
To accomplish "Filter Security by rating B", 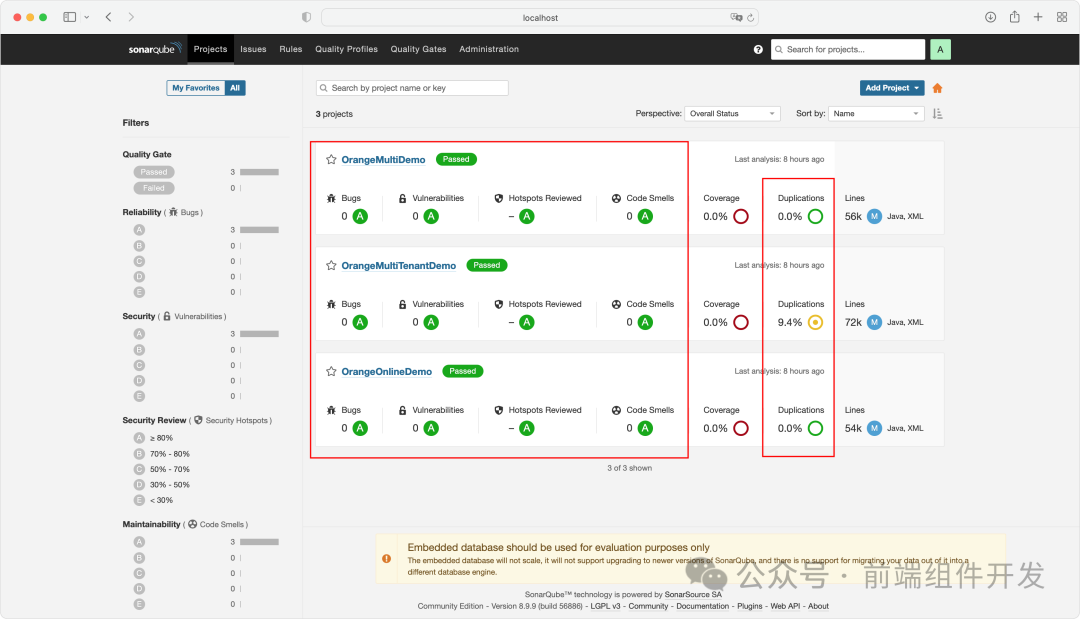I will (139, 350).
